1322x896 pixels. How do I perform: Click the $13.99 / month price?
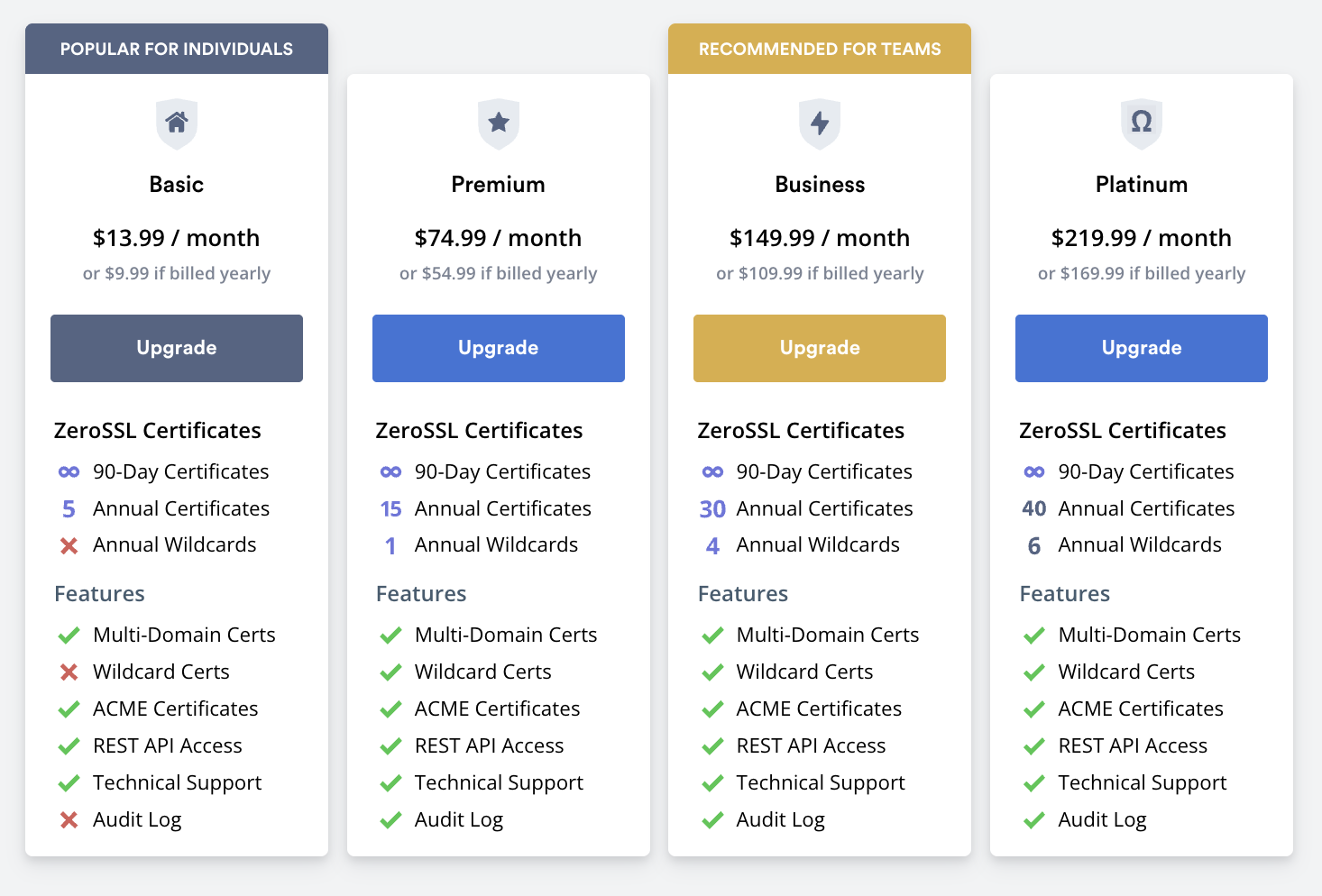(x=177, y=238)
